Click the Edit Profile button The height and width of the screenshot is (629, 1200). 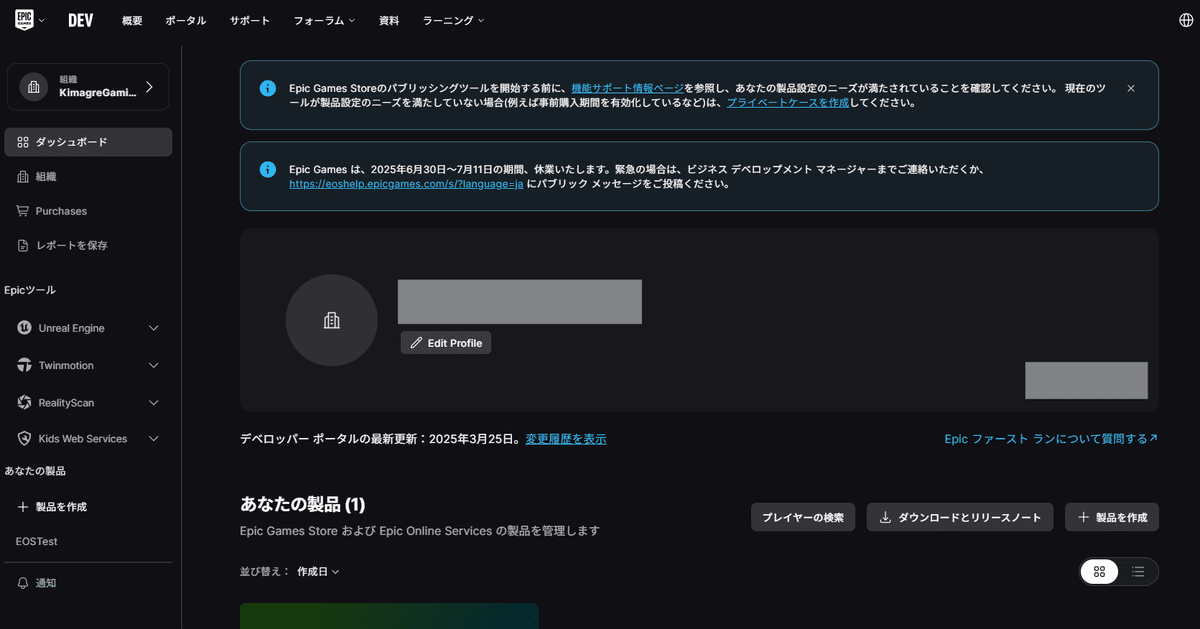coord(445,342)
